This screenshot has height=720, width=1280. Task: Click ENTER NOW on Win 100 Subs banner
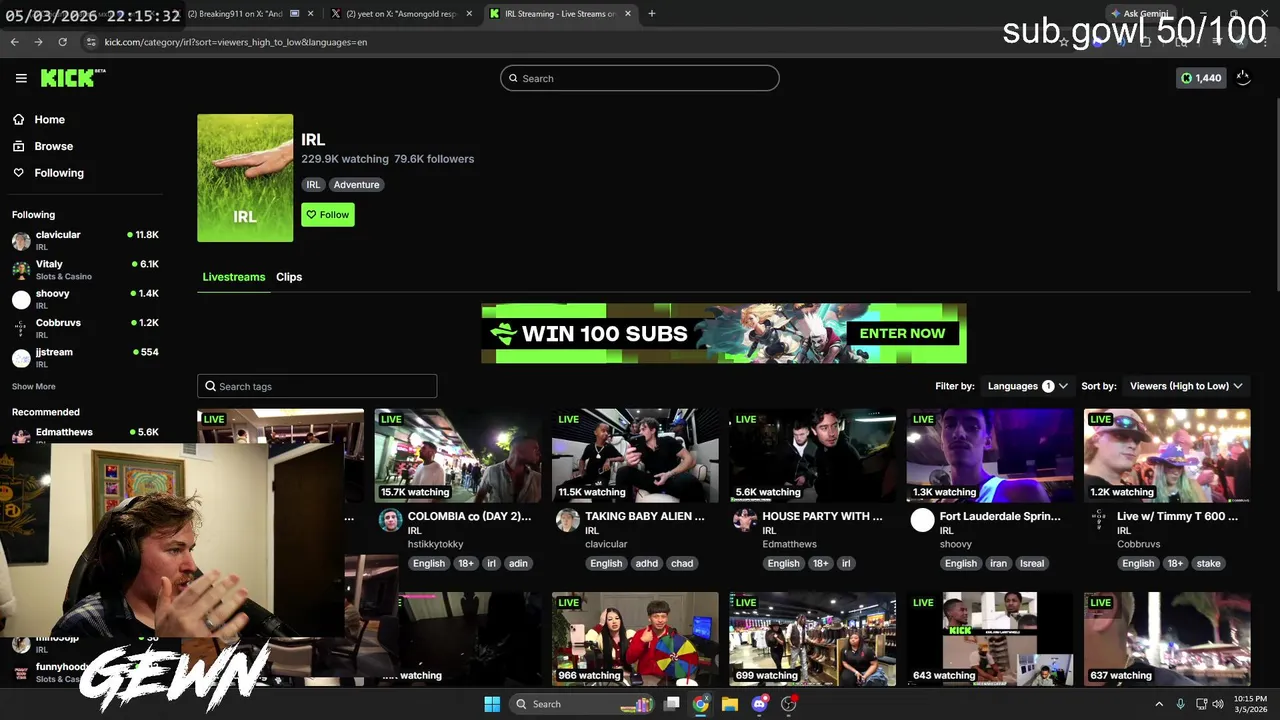pos(902,333)
